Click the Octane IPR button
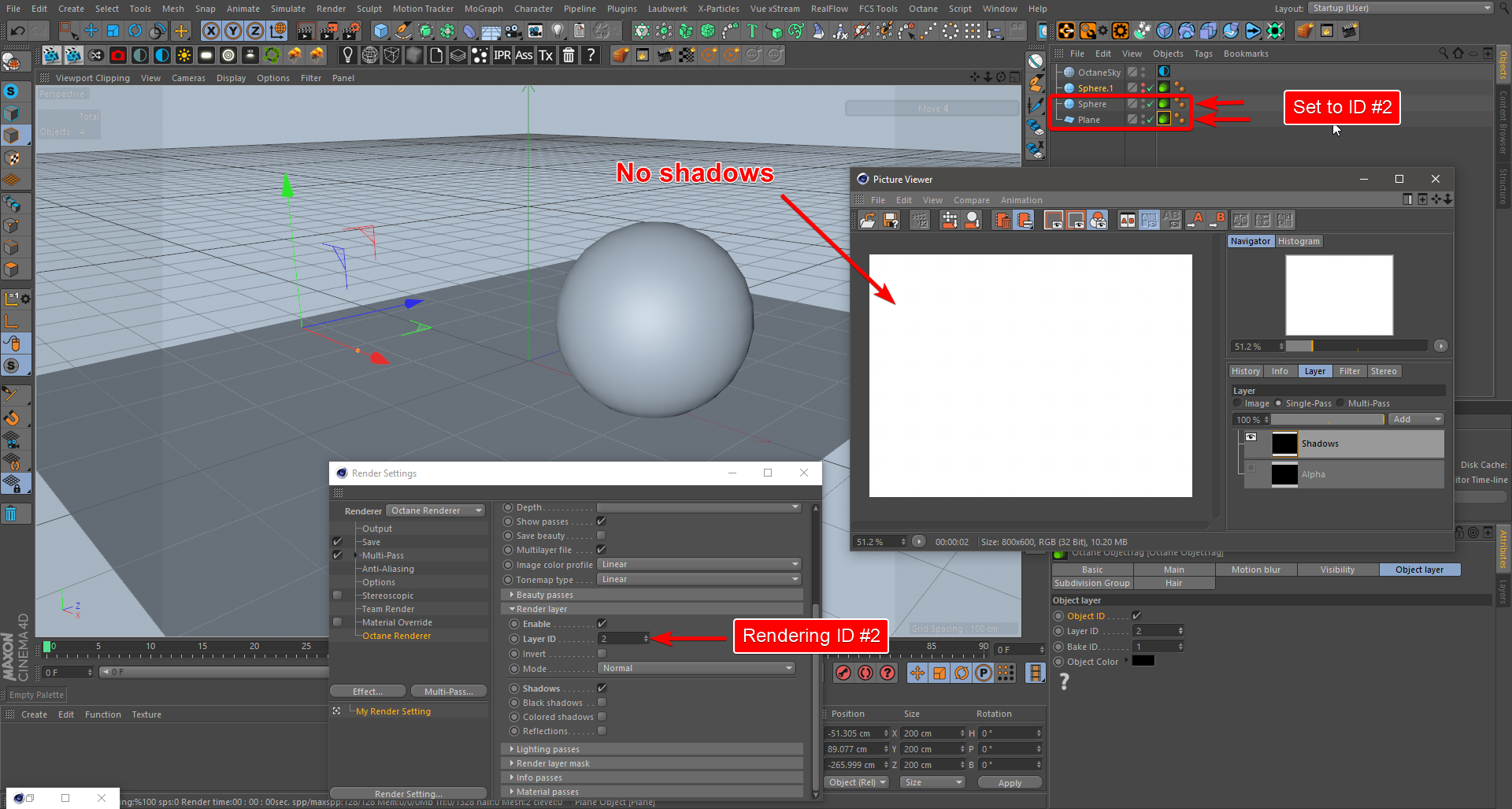 502,55
